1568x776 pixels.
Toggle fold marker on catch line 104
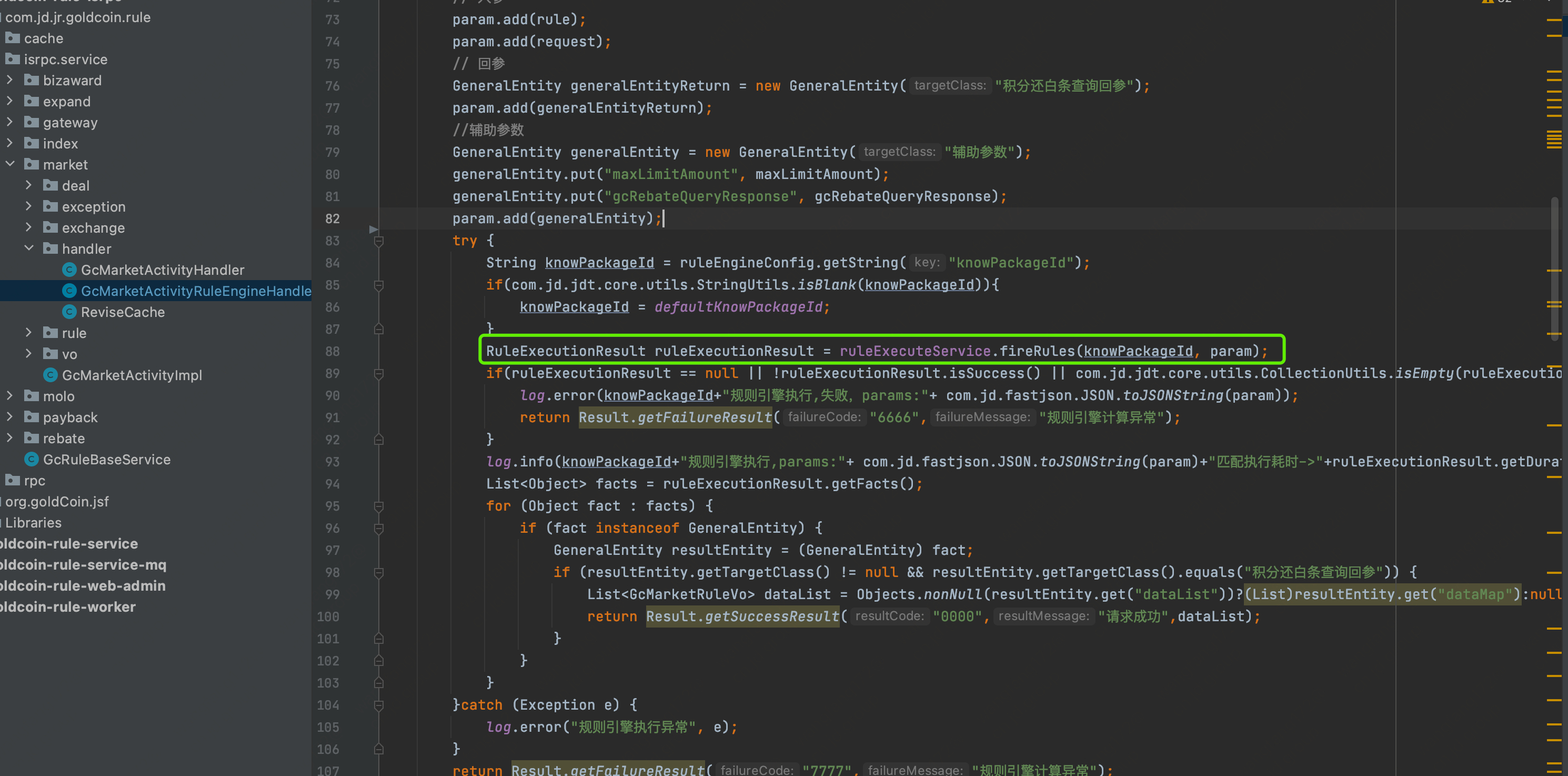(x=379, y=705)
